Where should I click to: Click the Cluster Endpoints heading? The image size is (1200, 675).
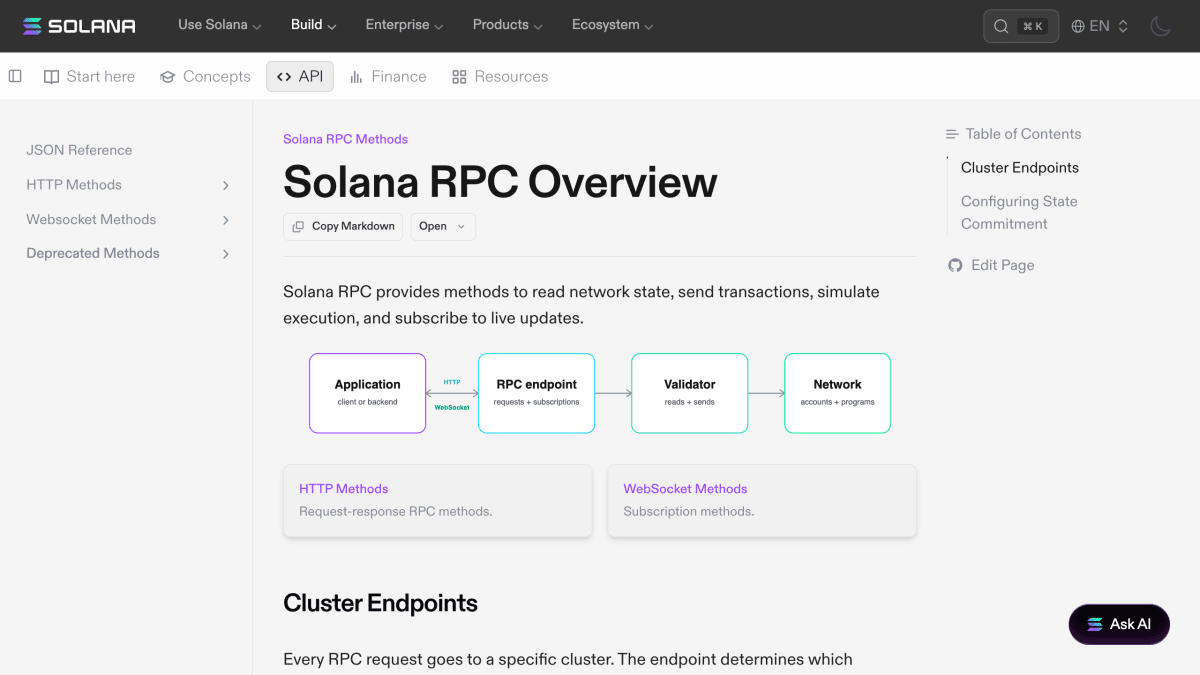(380, 603)
